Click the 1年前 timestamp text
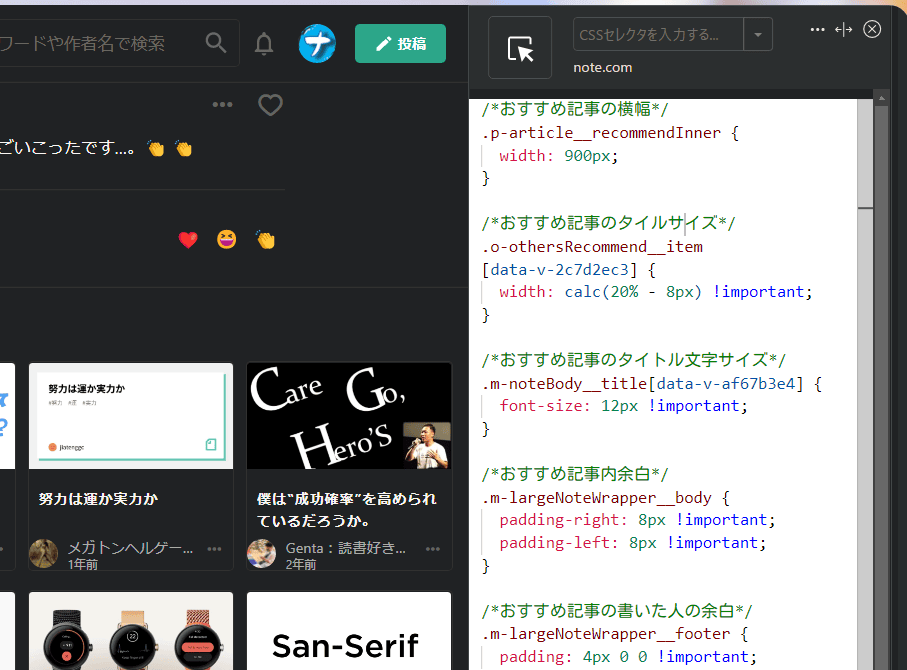Image resolution: width=907 pixels, height=670 pixels. pyautogui.click(x=83, y=564)
